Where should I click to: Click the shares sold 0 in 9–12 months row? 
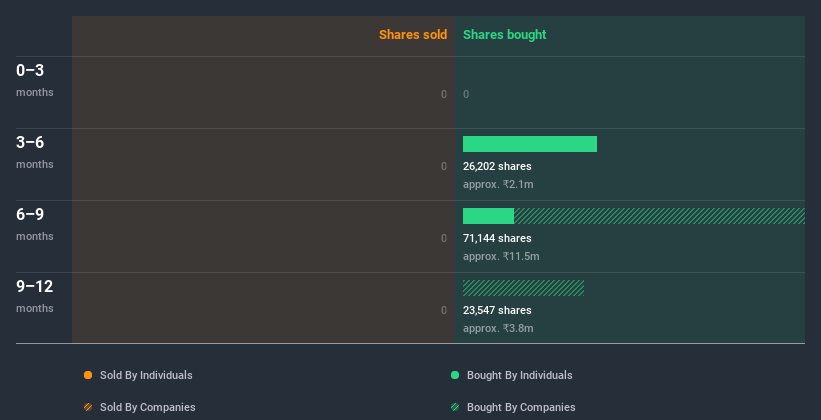(444, 311)
